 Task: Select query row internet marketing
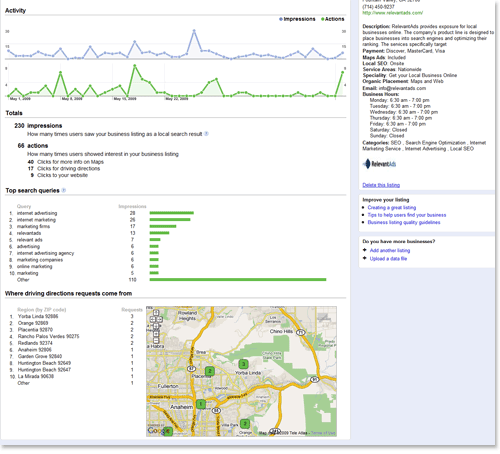(100, 220)
